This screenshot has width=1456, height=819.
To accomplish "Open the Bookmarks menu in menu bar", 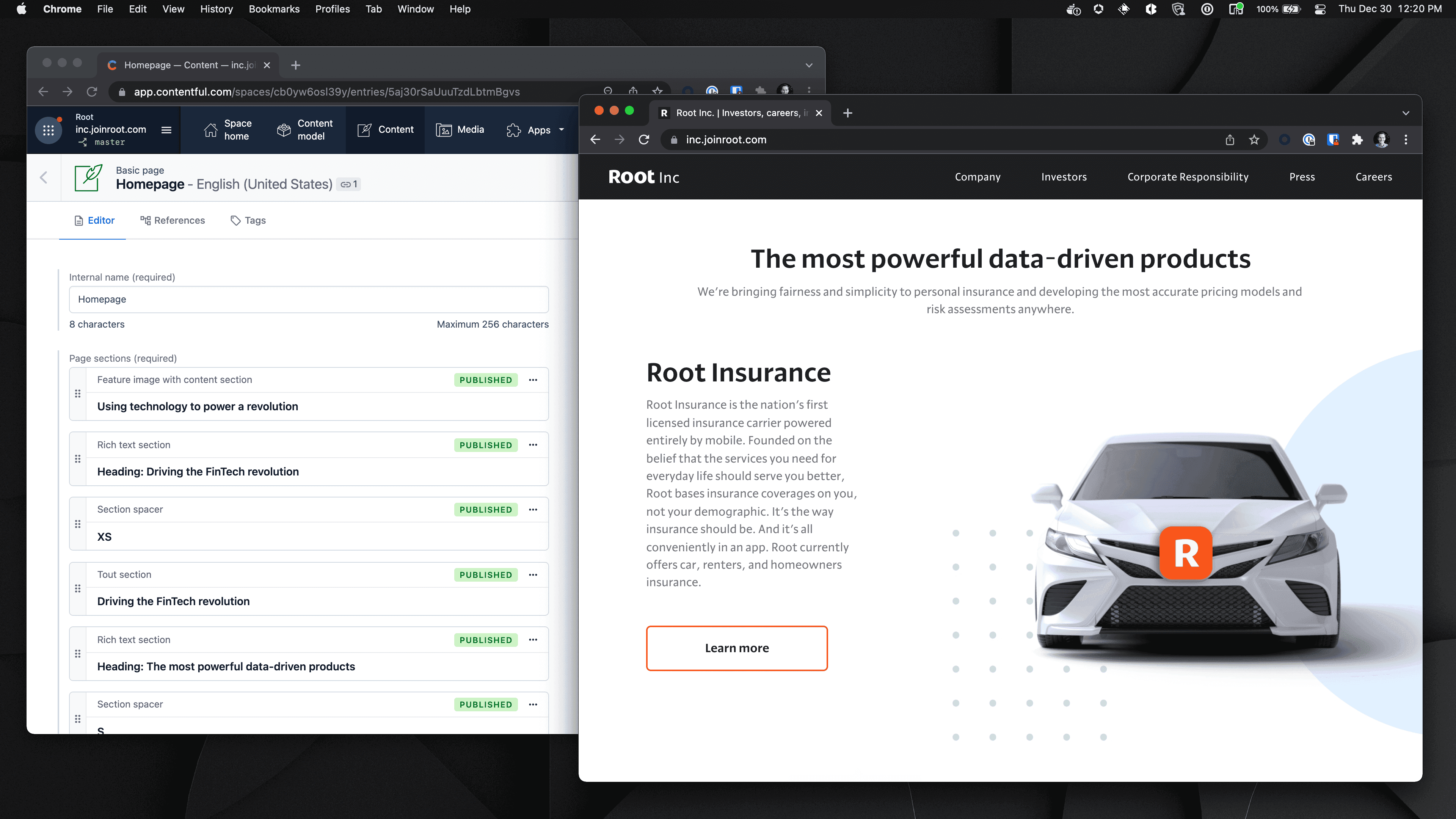I will tap(274, 9).
